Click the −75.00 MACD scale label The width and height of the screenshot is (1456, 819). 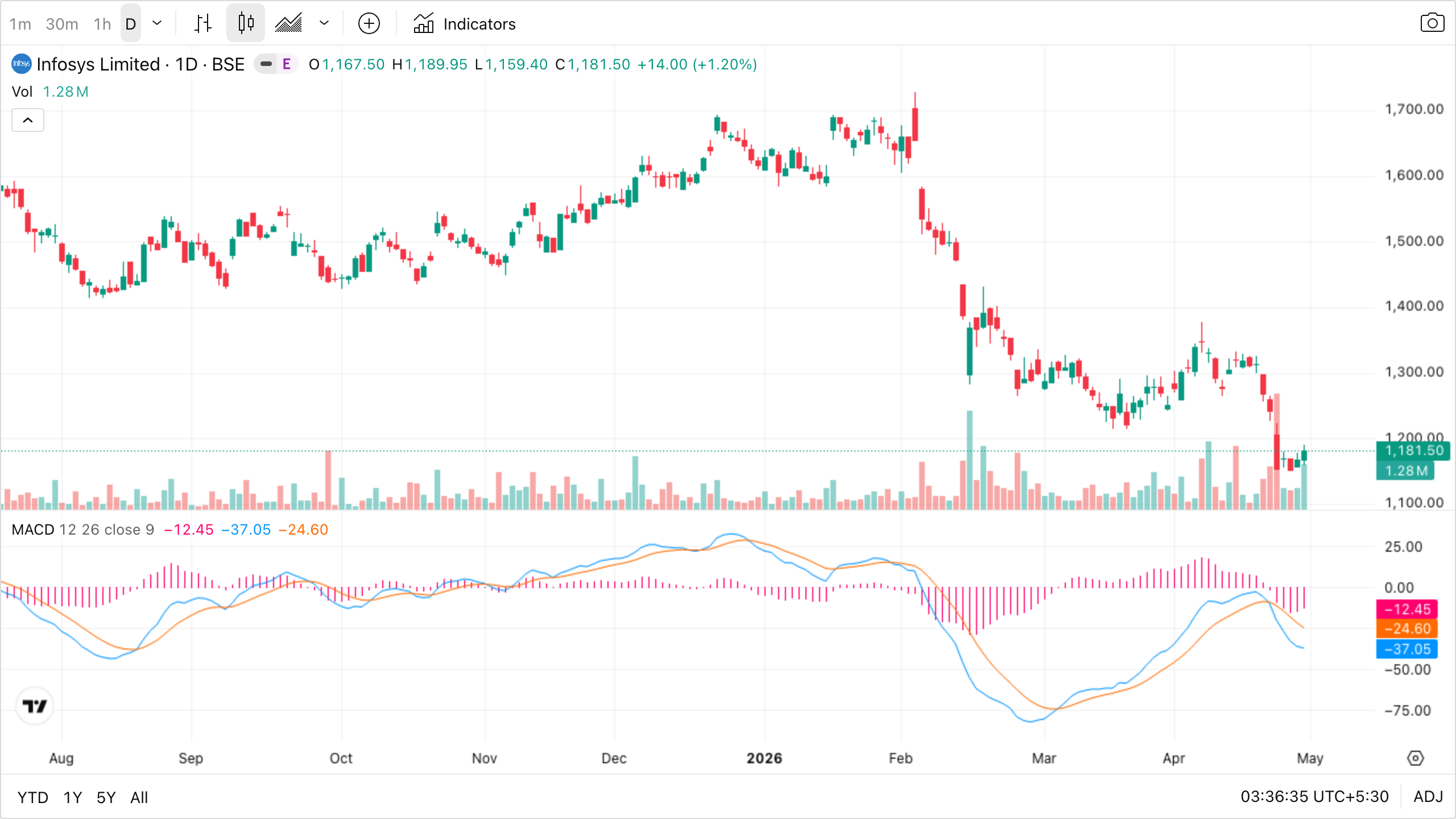[1407, 710]
